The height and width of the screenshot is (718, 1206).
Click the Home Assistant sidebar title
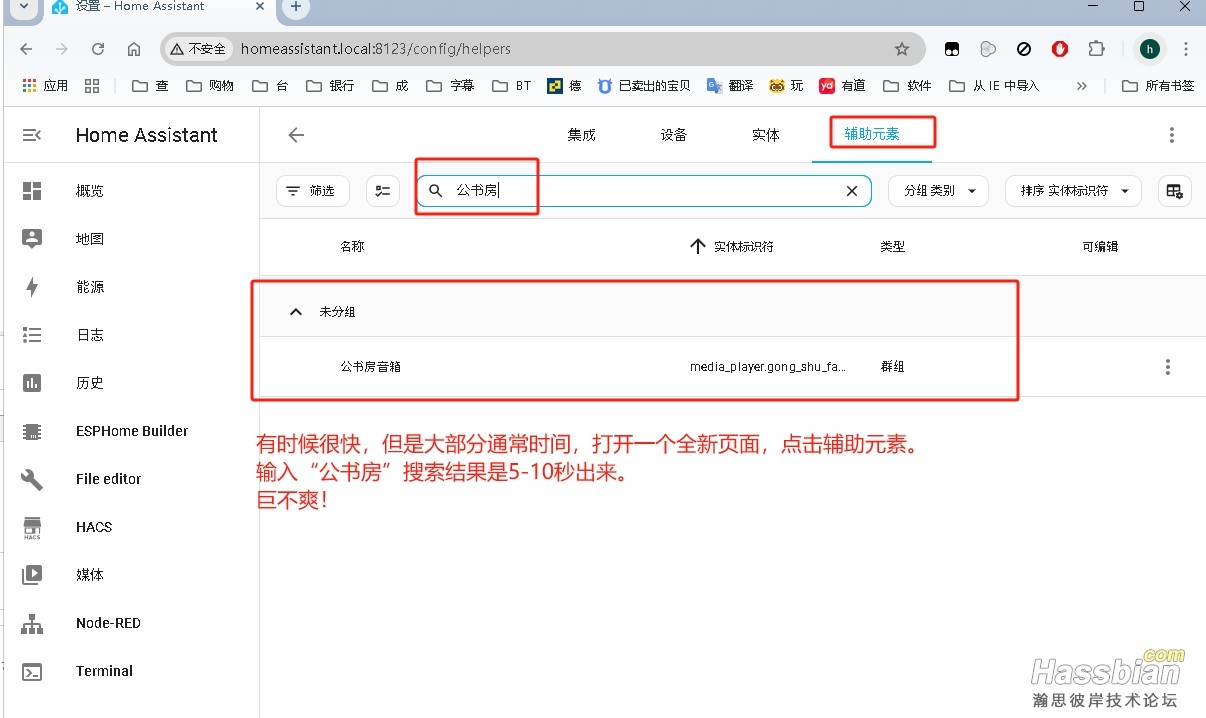(x=147, y=135)
